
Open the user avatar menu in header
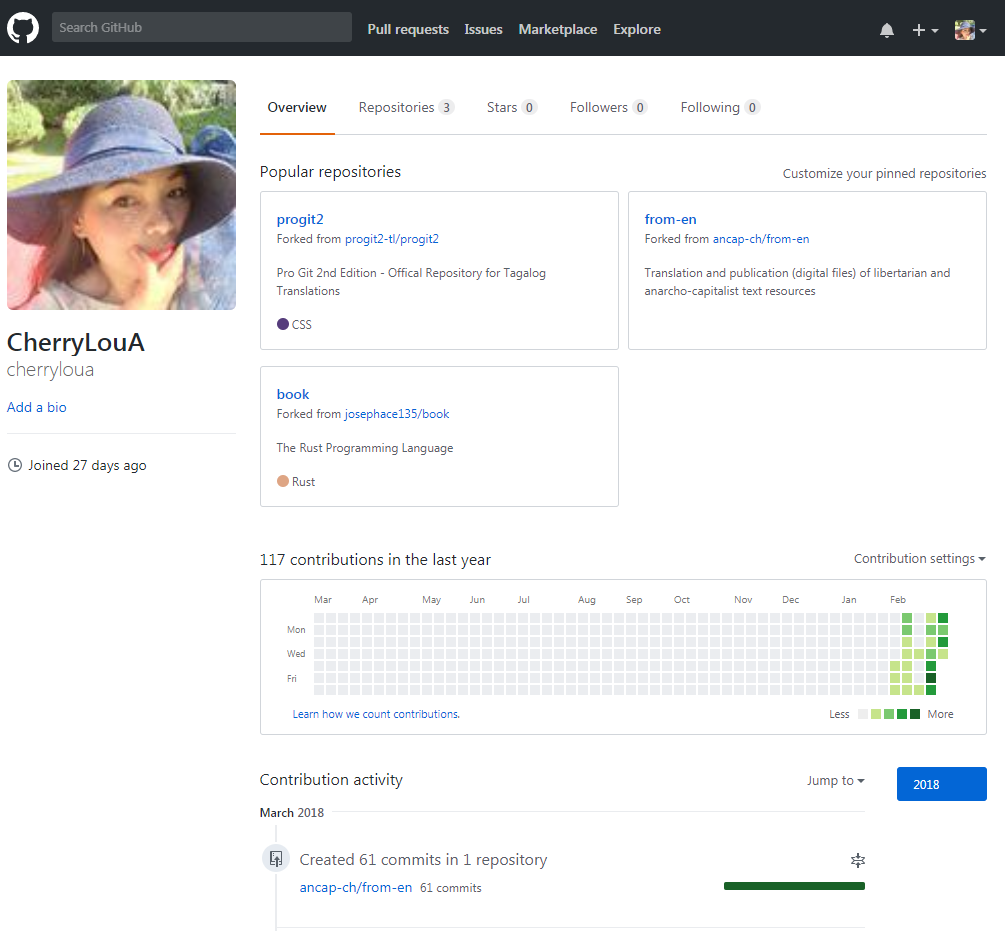click(970, 30)
